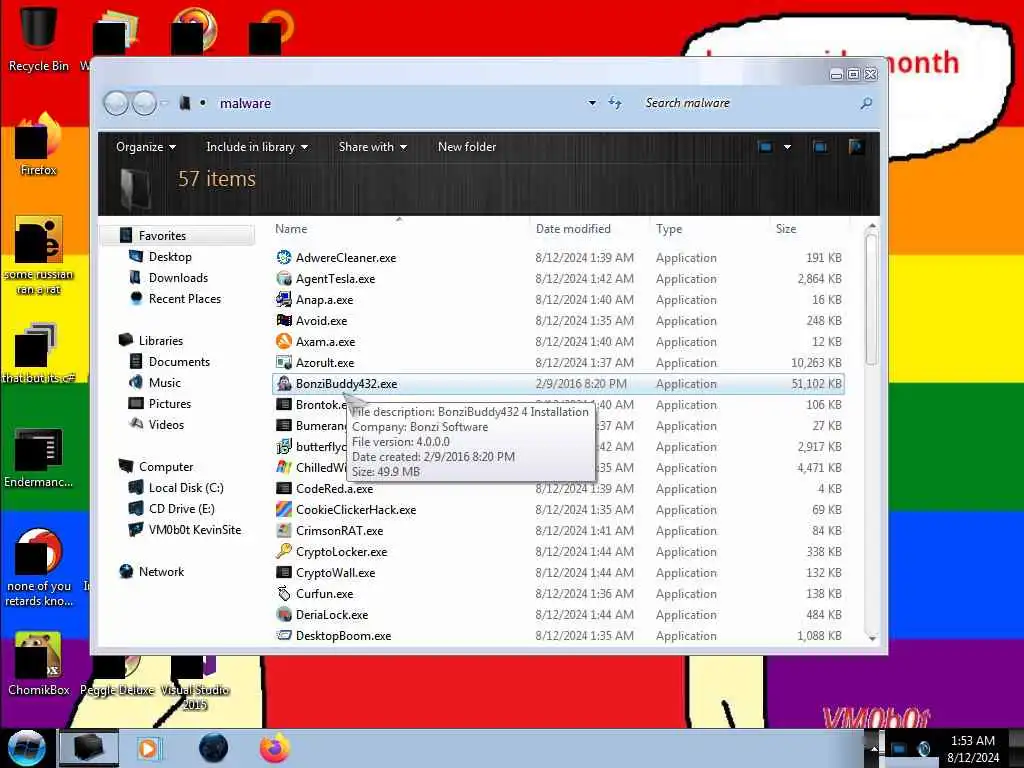This screenshot has height=768, width=1024.
Task: Open Firefox from the taskbar
Action: click(x=275, y=748)
